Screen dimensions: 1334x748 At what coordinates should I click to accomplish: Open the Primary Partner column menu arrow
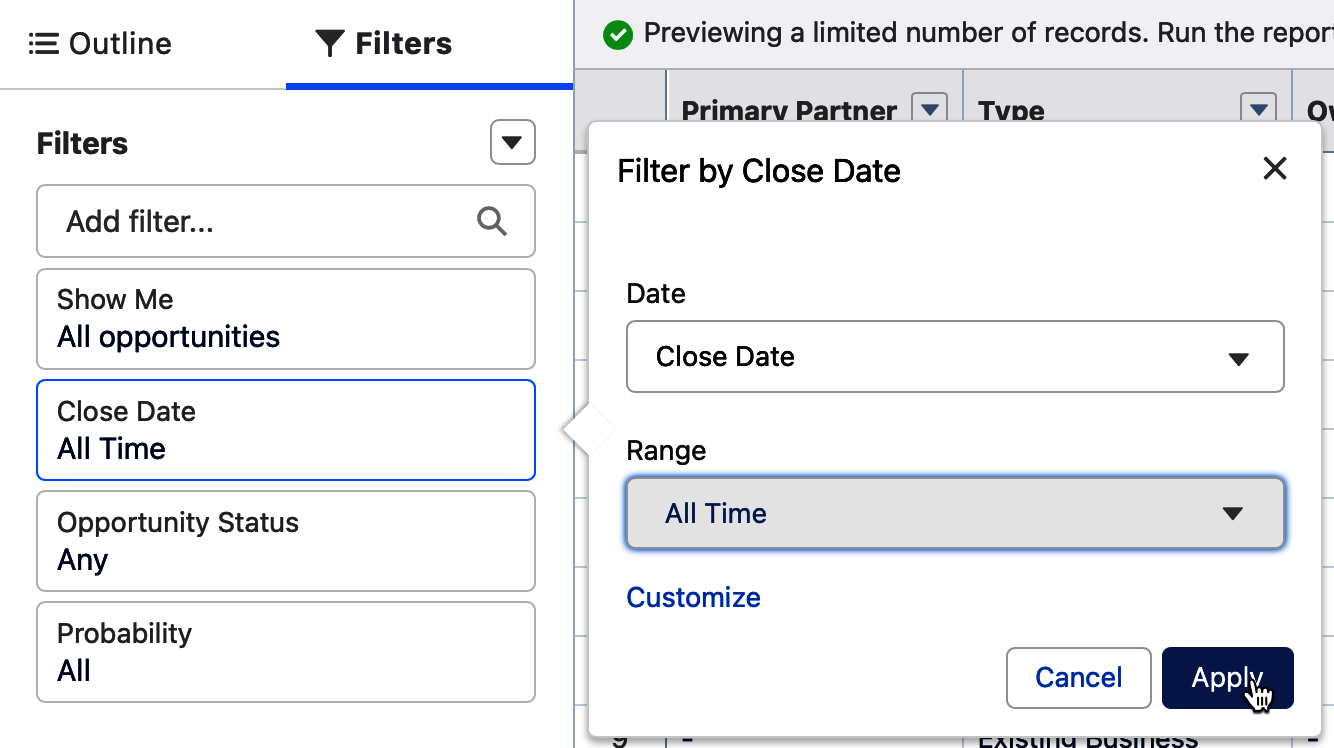point(930,109)
